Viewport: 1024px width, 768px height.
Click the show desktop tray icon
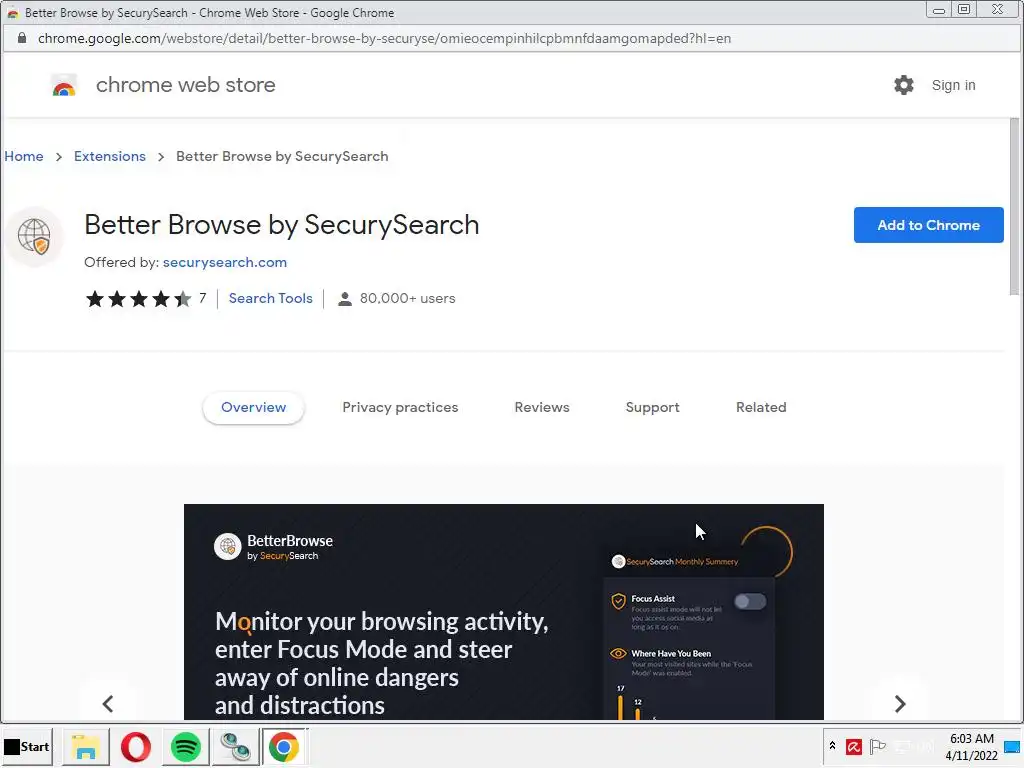(x=1012, y=746)
